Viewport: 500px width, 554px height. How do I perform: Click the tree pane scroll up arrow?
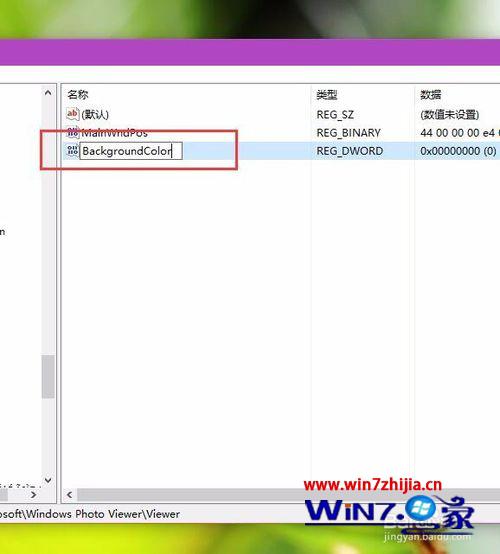[x=48, y=93]
